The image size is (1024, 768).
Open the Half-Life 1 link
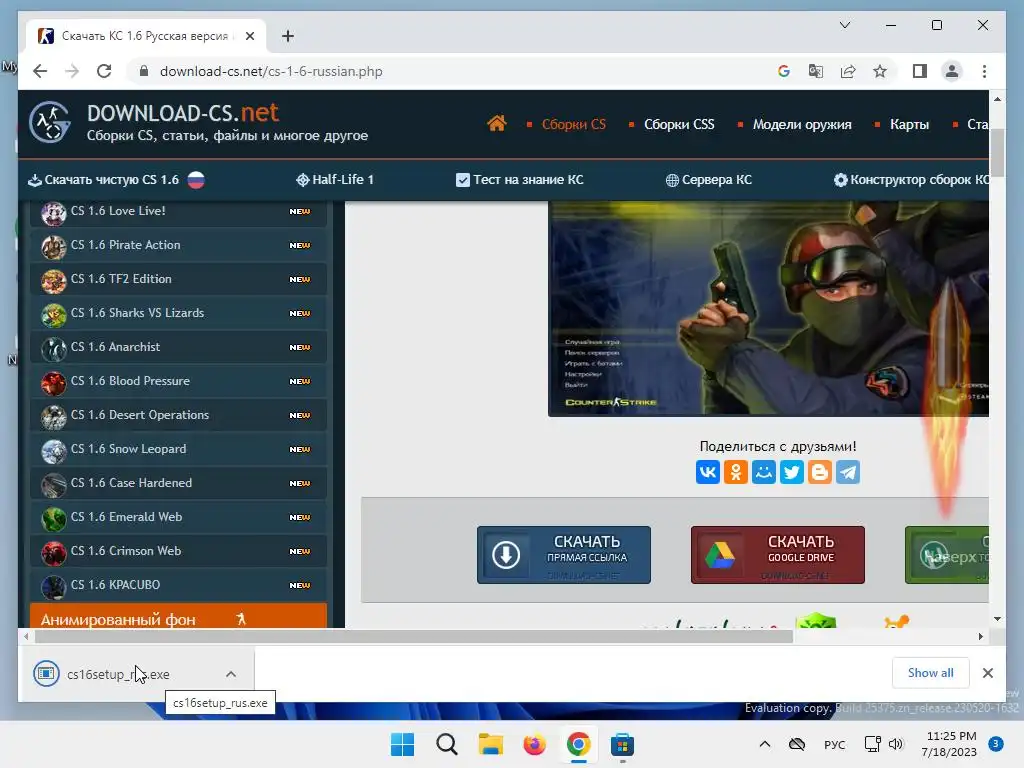coord(335,180)
